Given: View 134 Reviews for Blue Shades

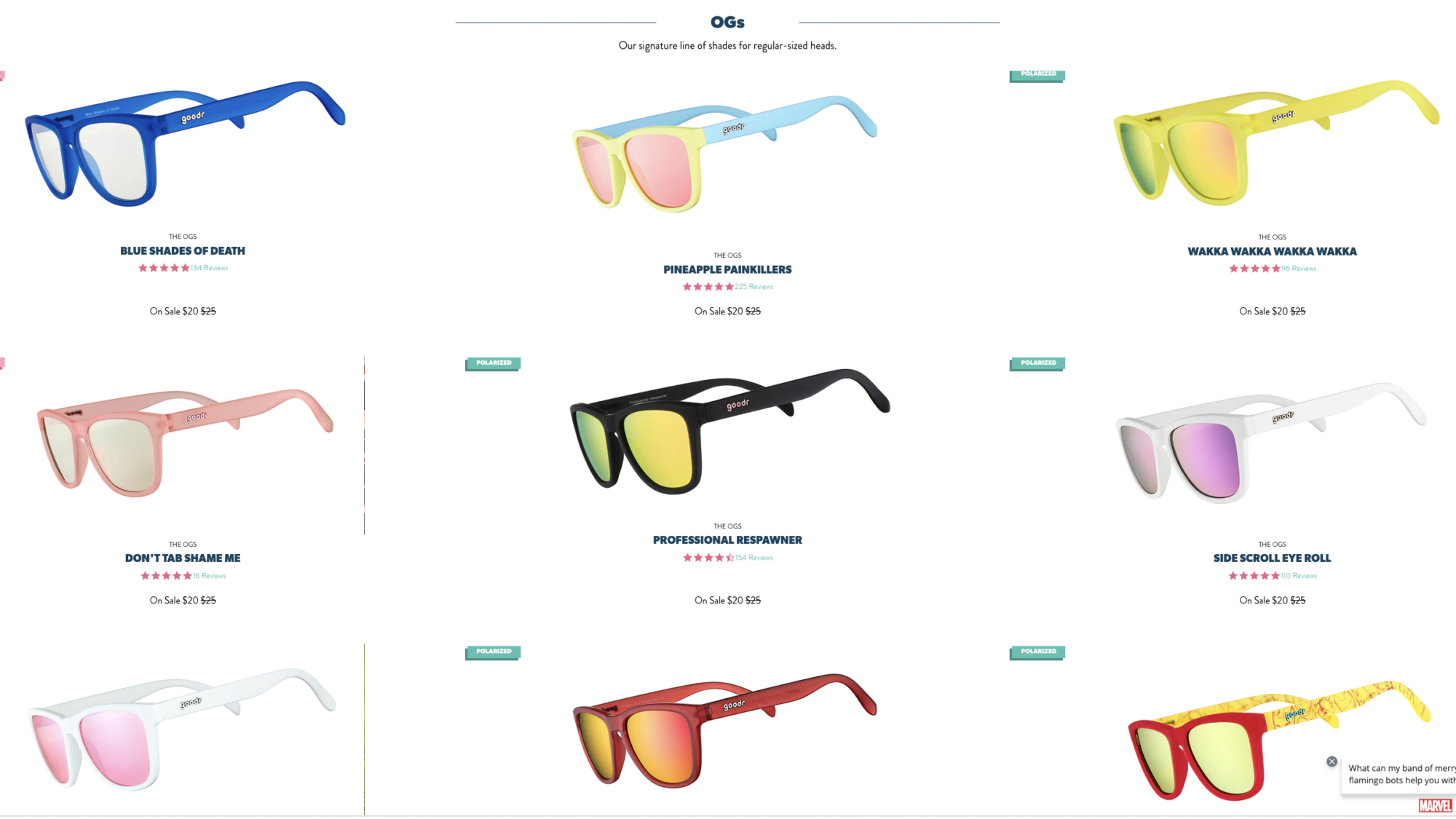Looking at the screenshot, I should [x=209, y=268].
